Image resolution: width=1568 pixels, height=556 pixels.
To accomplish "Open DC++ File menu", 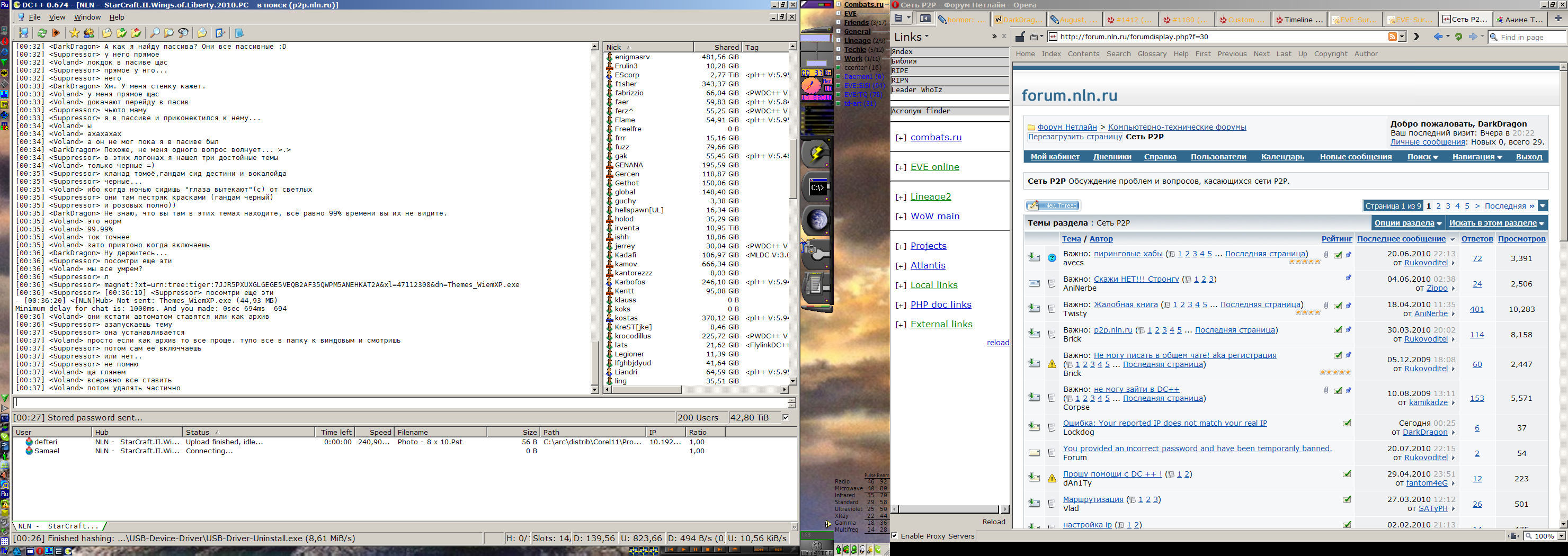I will pos(34,17).
